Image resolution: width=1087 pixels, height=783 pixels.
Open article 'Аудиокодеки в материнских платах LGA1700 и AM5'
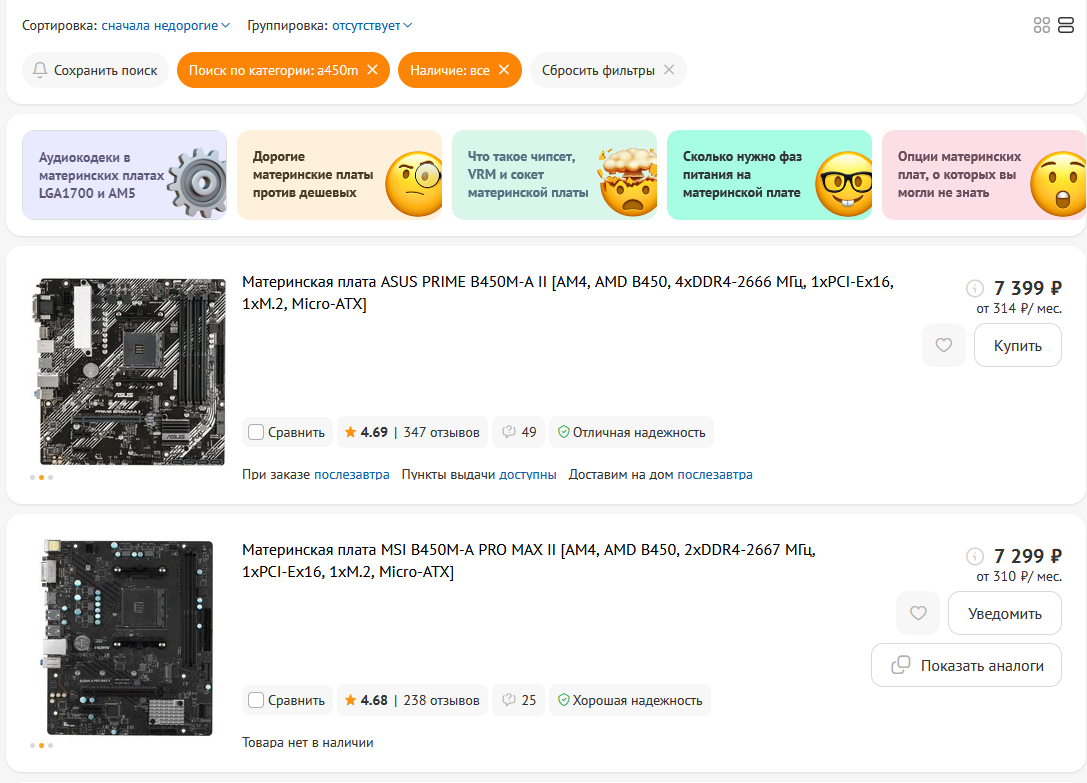coord(125,175)
